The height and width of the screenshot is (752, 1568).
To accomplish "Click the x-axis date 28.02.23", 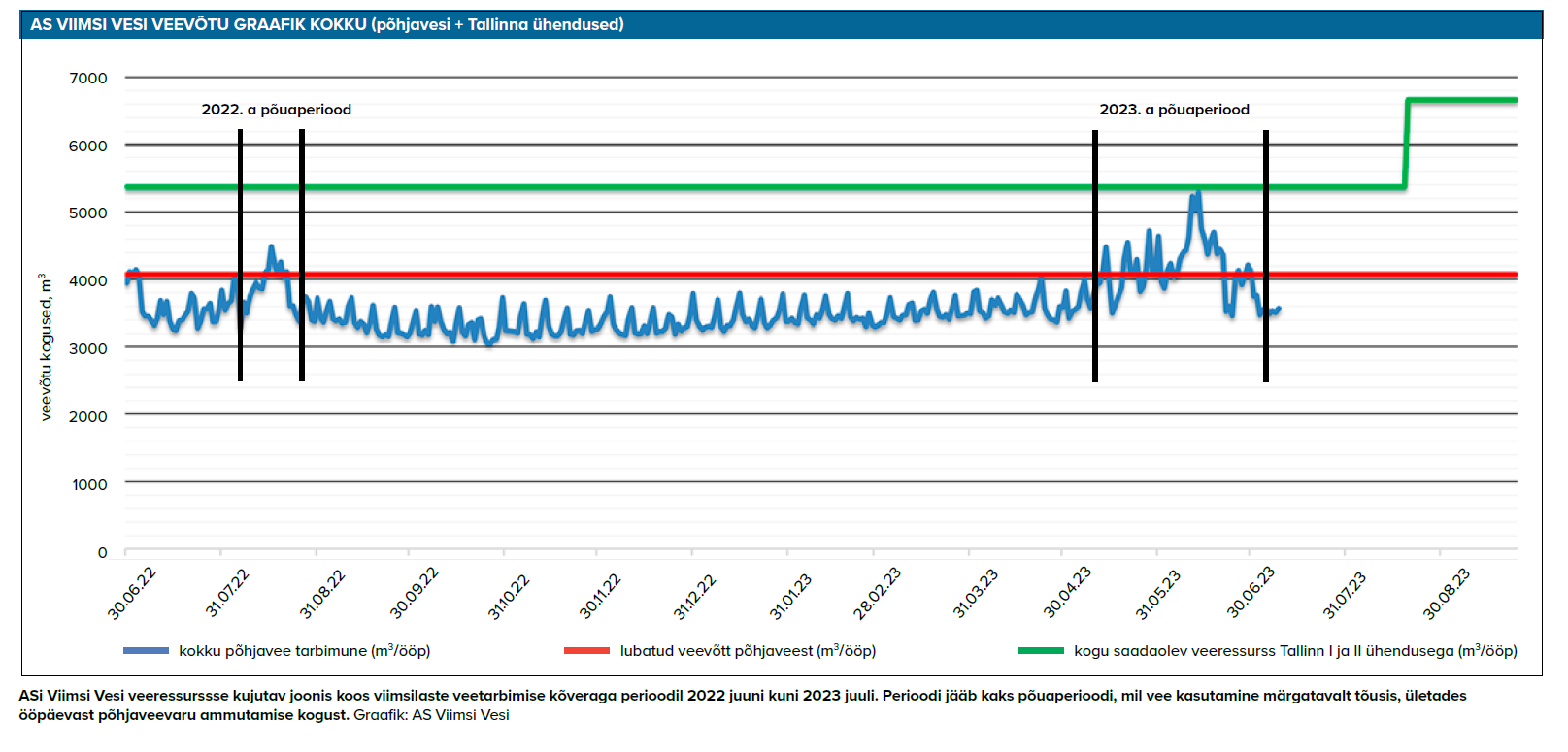I will 878,594.
